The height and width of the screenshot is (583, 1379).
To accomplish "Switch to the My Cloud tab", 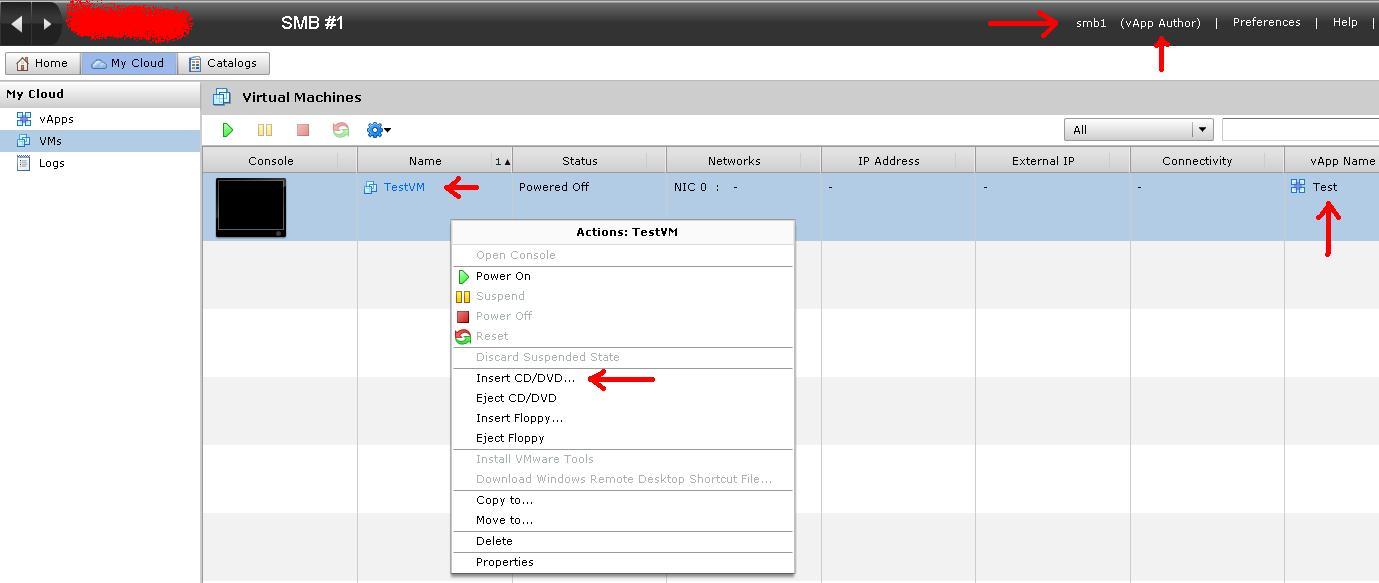I will (128, 63).
